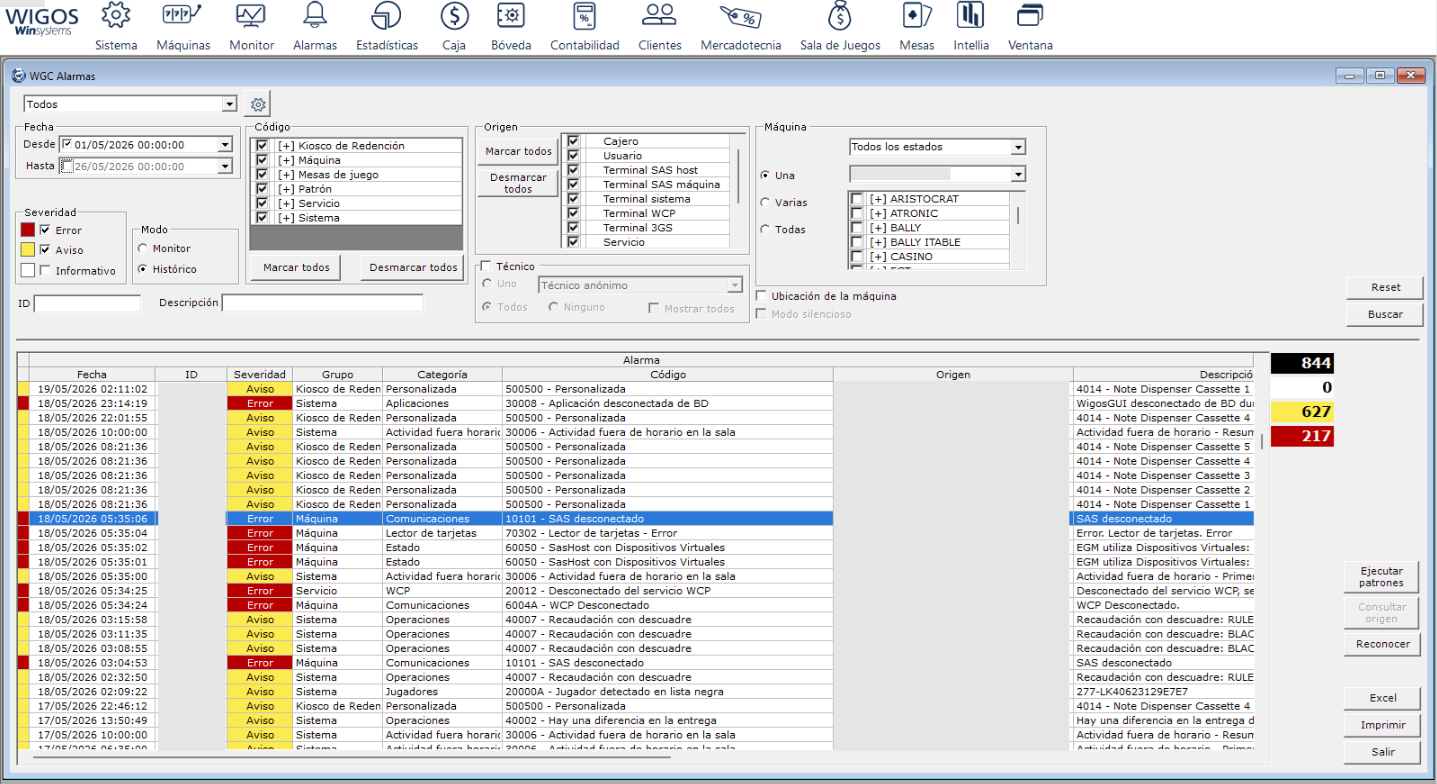Open the Sala de Juegos money bag icon
This screenshot has width=1437, height=784.
click(x=840, y=15)
